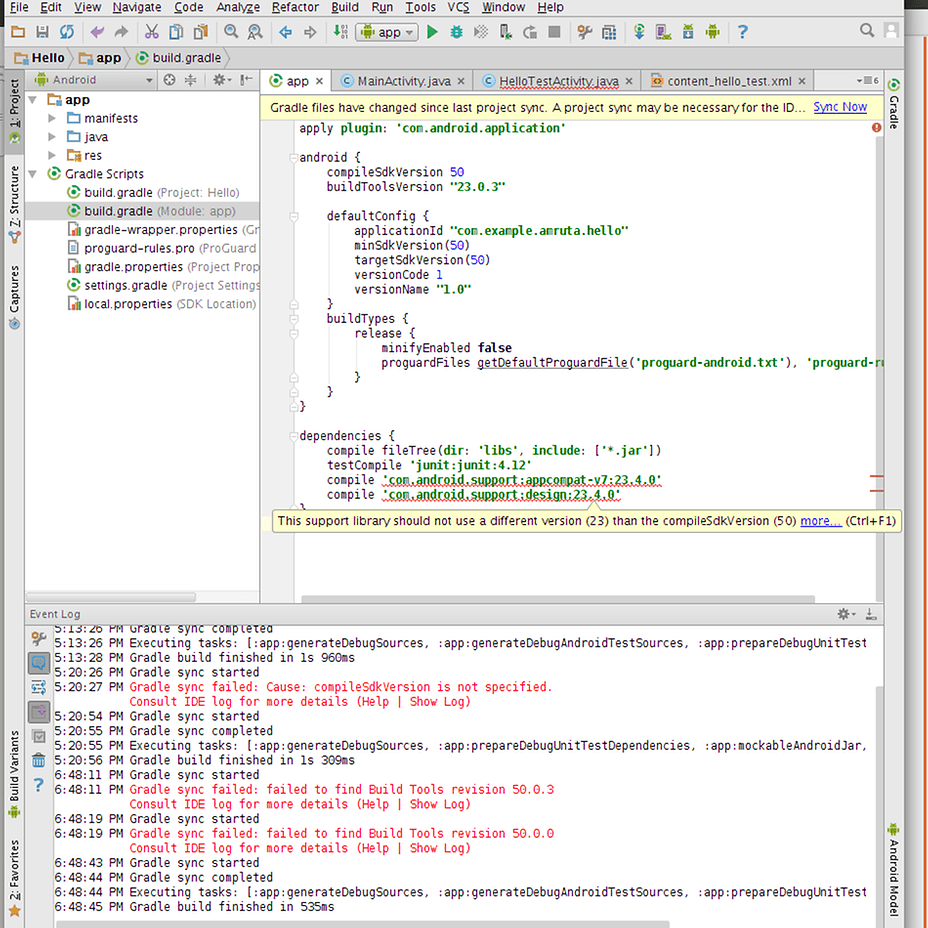Click the Sync Now link
Screen dimensions: 928x928
tap(840, 107)
